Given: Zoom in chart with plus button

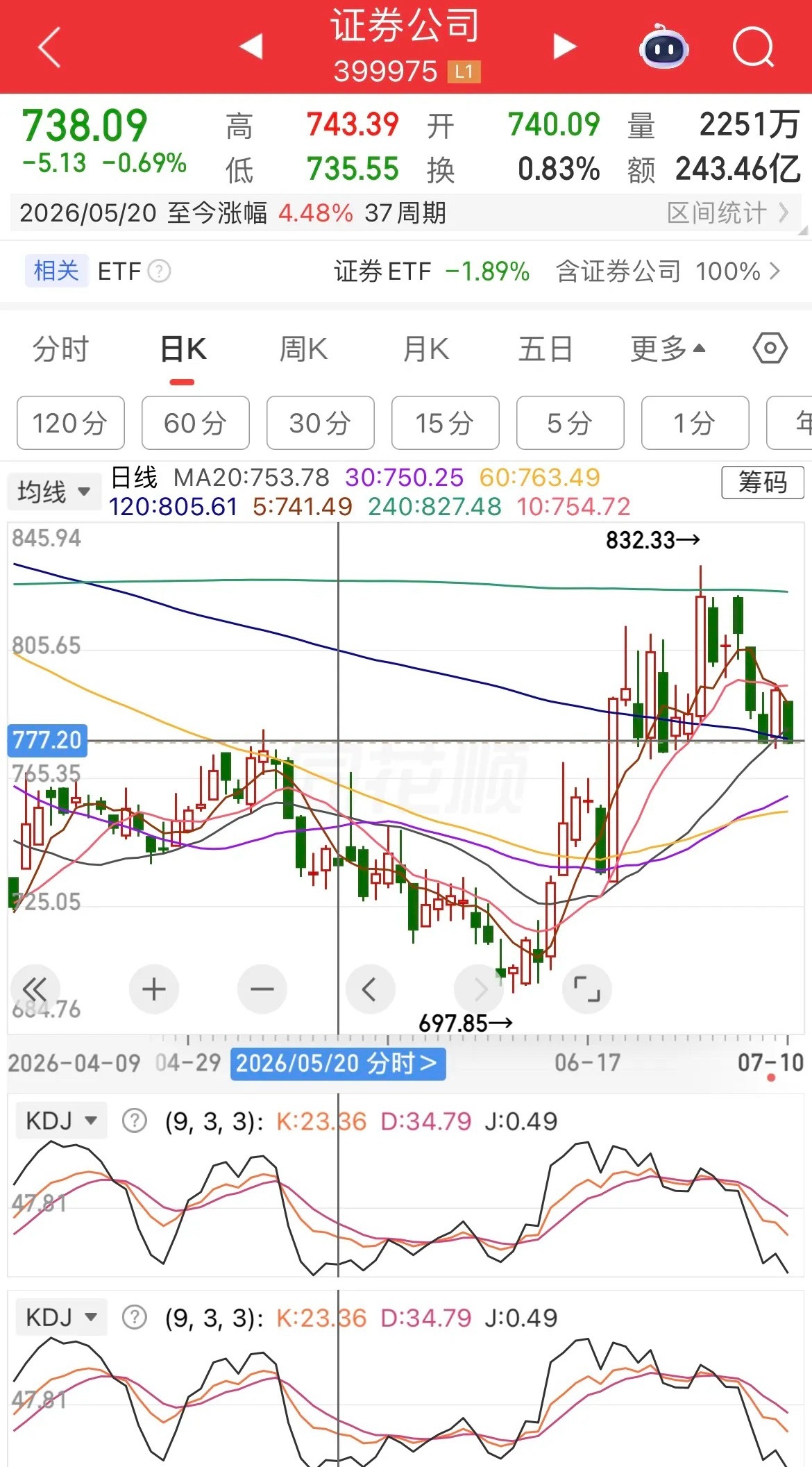Looking at the screenshot, I should click(x=153, y=989).
